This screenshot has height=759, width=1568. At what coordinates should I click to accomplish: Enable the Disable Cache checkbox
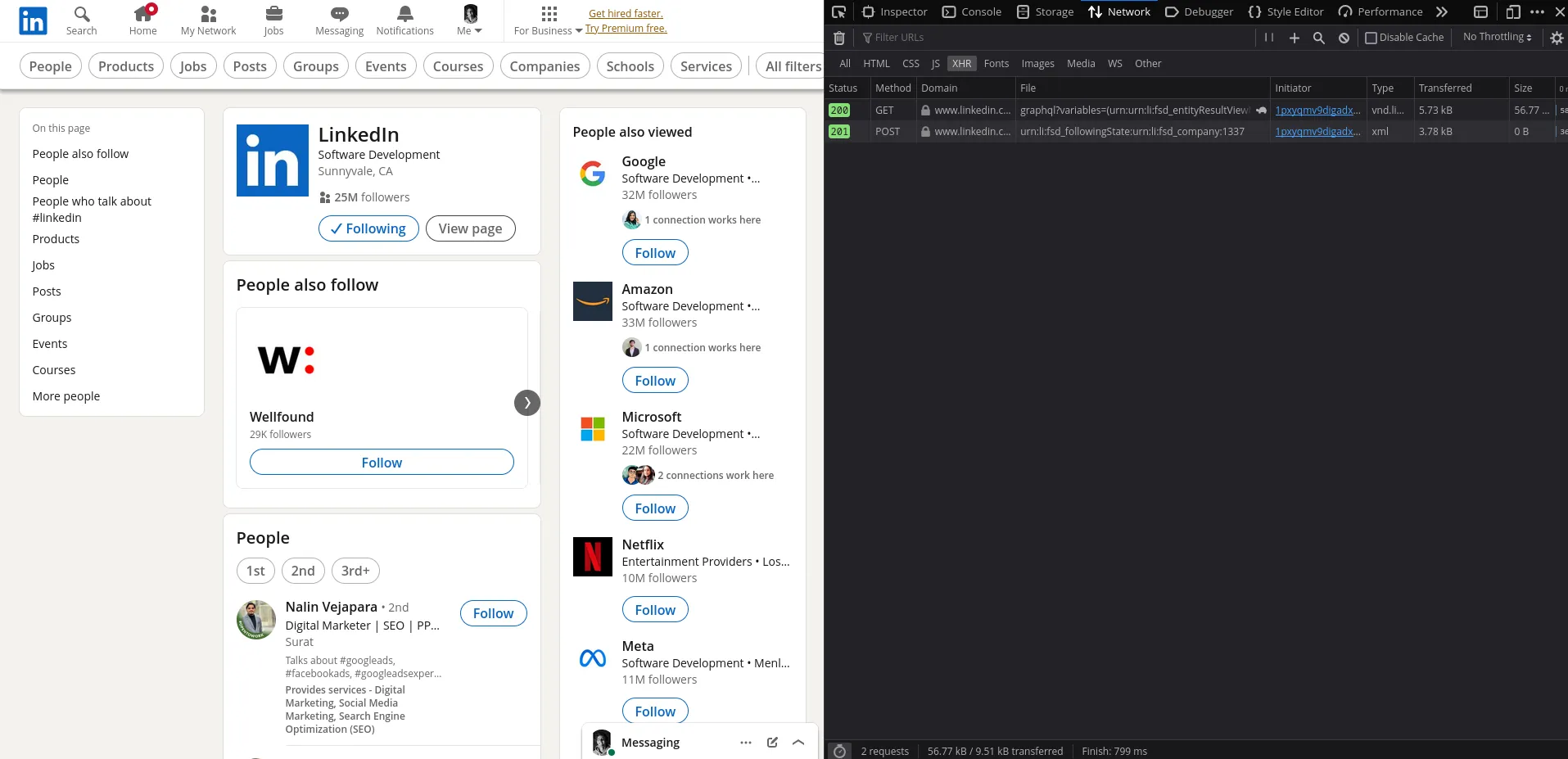tap(1371, 38)
